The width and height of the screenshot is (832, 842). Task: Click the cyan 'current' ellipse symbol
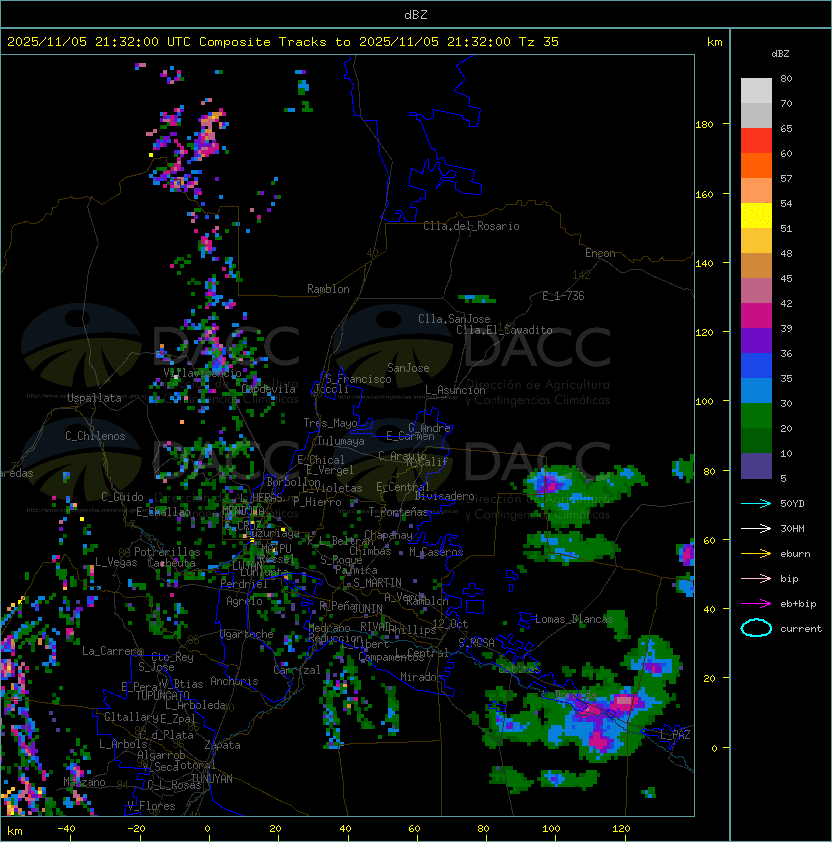click(x=756, y=628)
